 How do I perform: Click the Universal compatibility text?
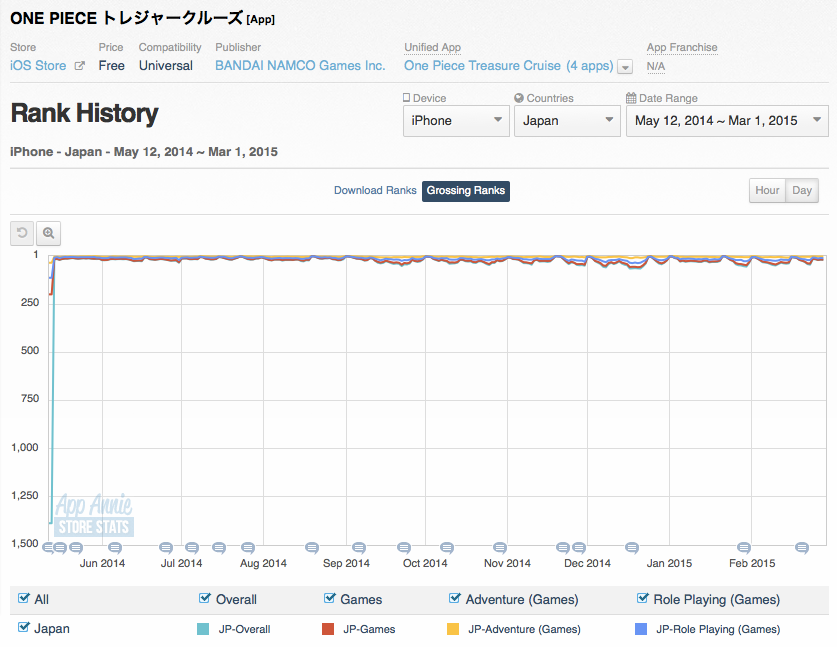[165, 66]
